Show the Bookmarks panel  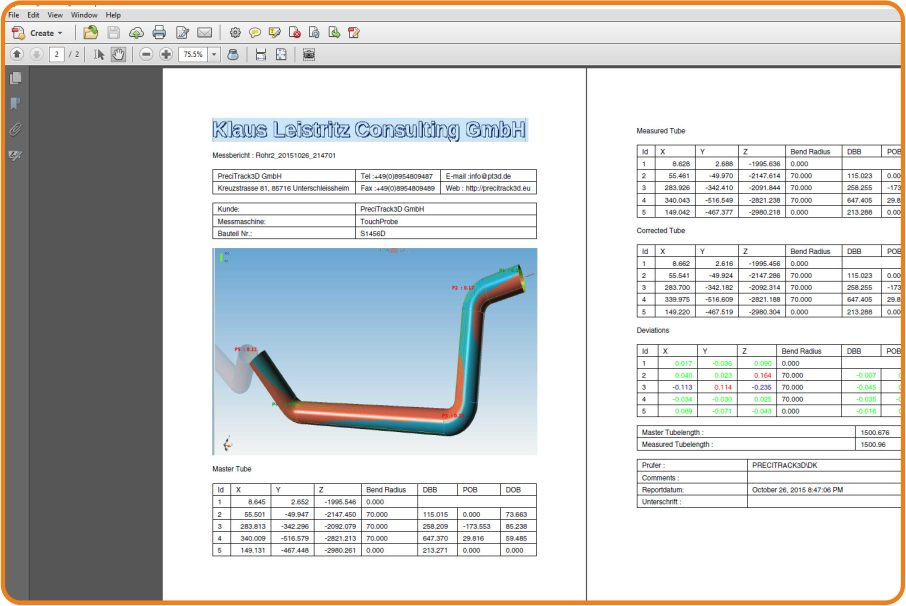click(x=15, y=103)
